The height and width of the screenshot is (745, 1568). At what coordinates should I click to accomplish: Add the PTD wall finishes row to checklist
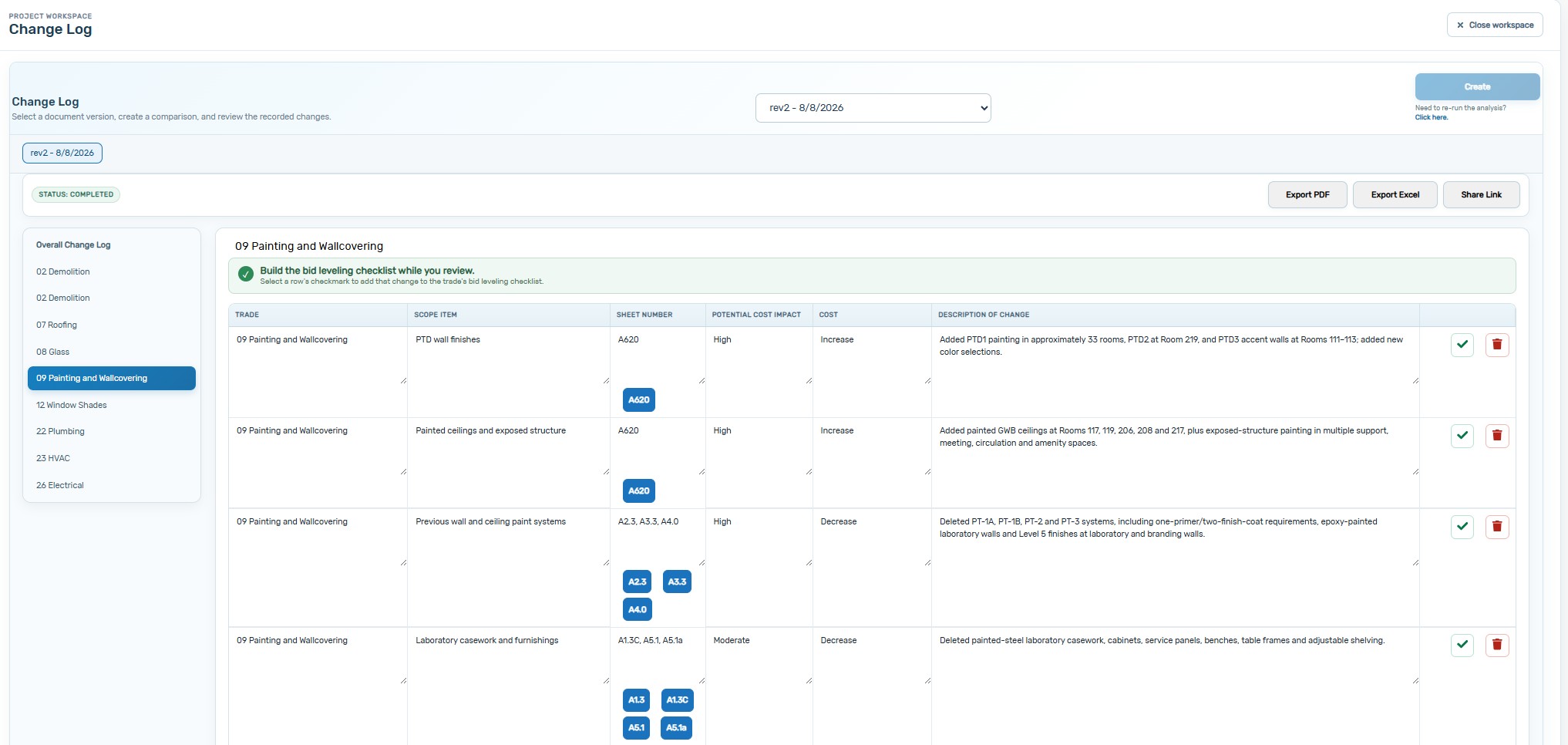(x=1462, y=345)
